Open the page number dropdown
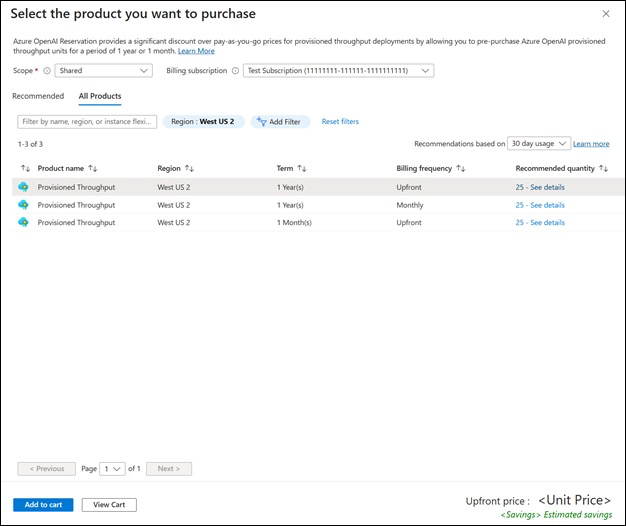The height and width of the screenshot is (526, 626). tap(113, 469)
